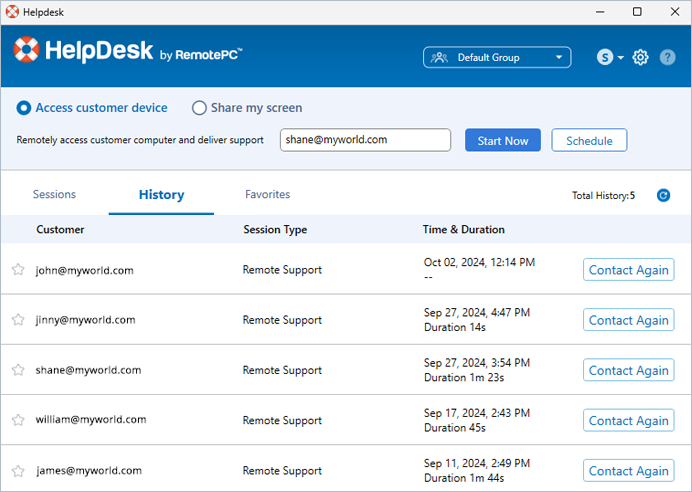The image size is (692, 492).
Task: Star jinny@myworld.com as favorite
Action: pyautogui.click(x=18, y=320)
